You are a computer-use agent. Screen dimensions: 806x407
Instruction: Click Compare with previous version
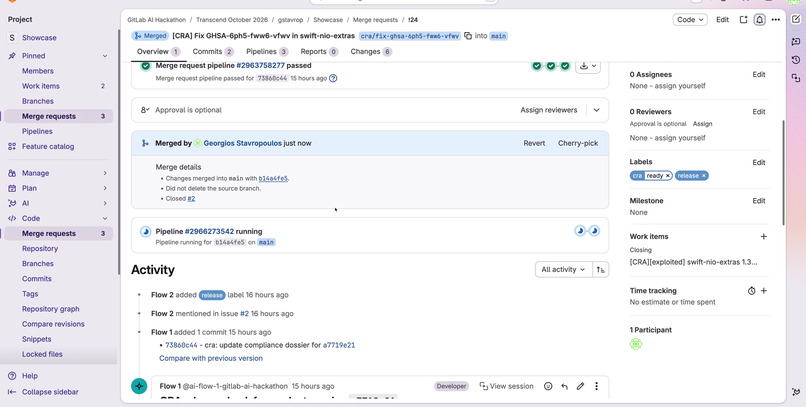pos(211,358)
